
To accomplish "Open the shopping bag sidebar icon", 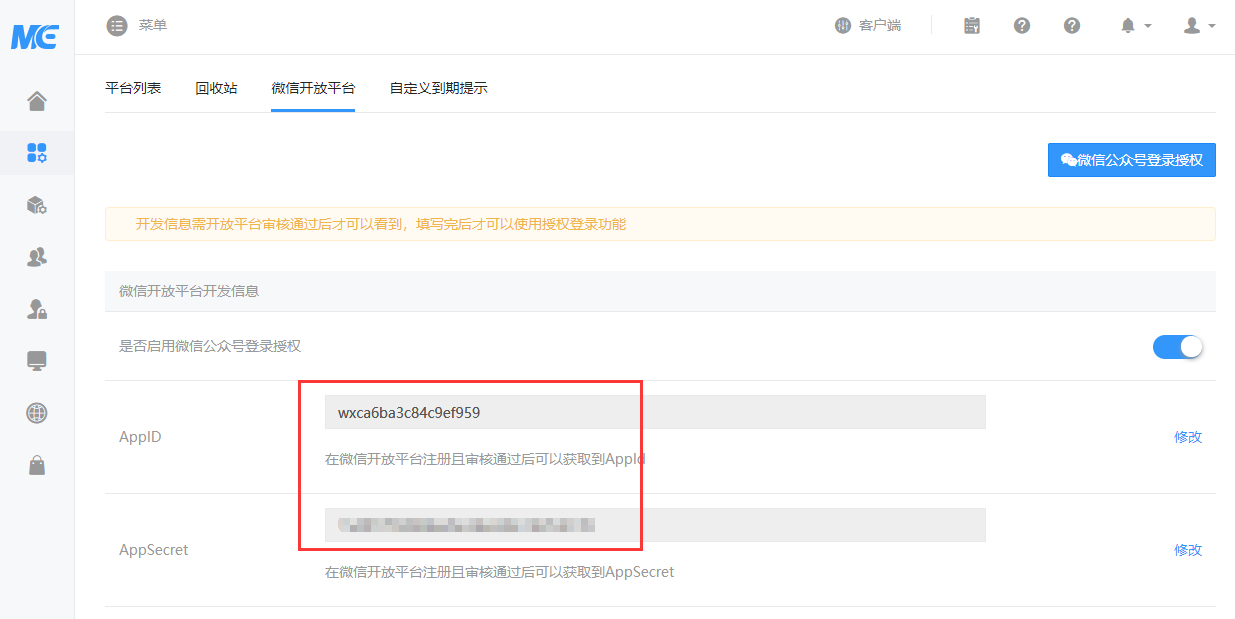I will point(37,465).
